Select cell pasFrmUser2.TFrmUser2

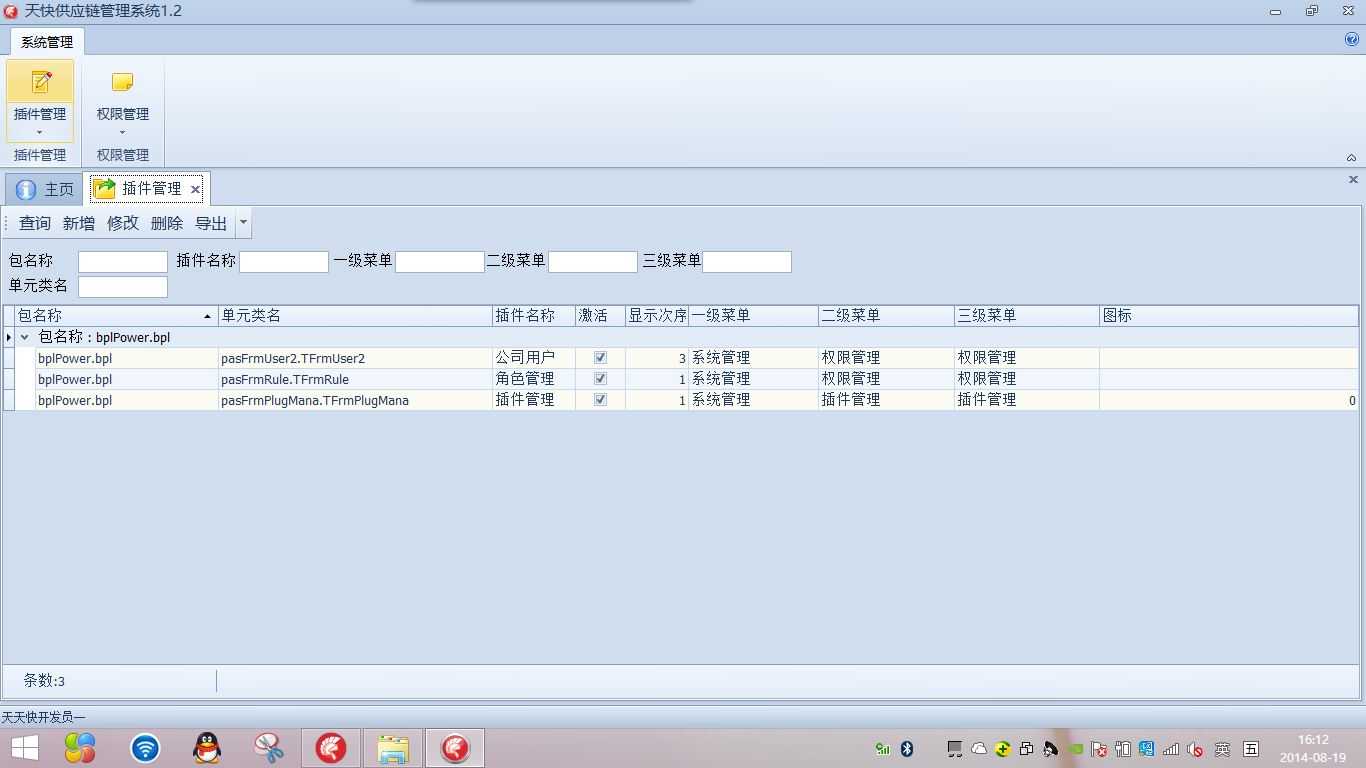point(355,358)
